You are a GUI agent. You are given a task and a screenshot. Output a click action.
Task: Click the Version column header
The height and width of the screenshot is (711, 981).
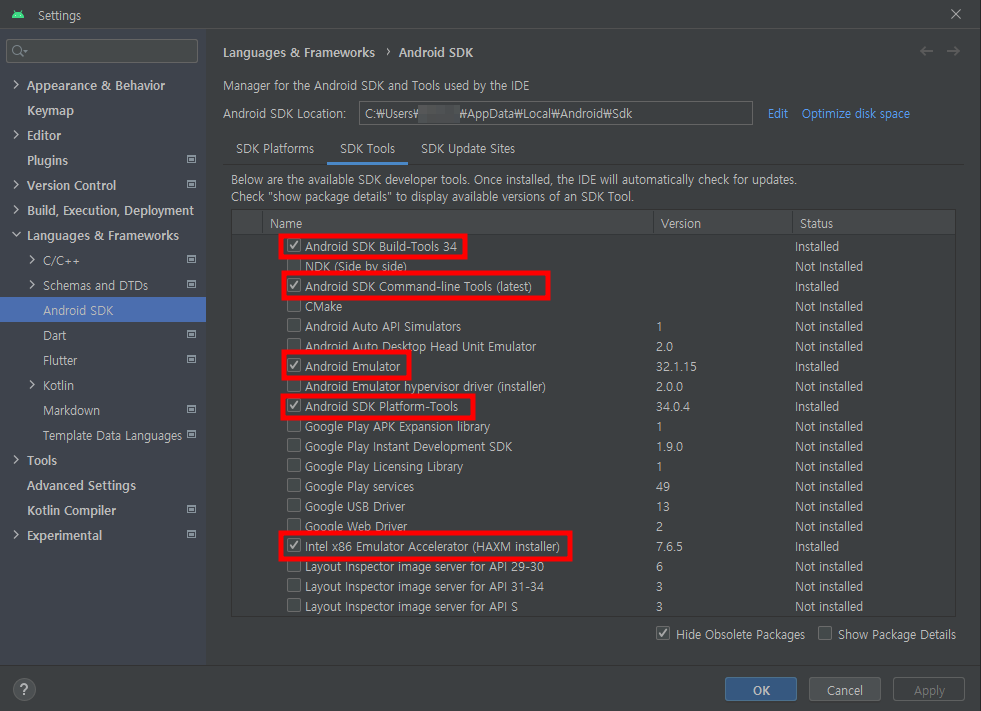click(723, 223)
